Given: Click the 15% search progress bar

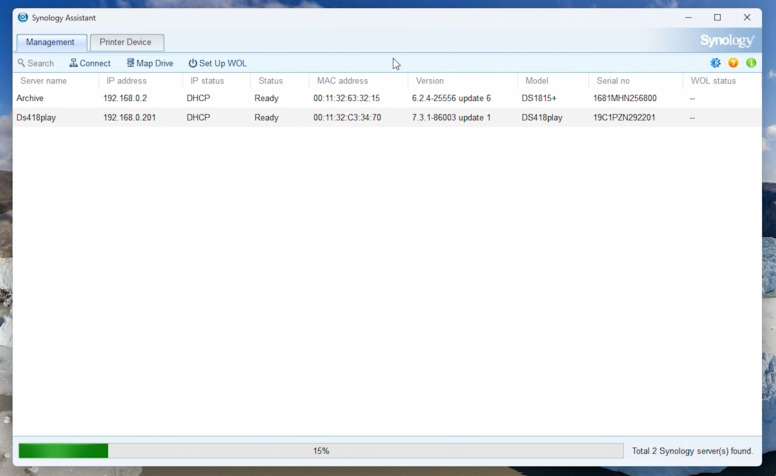Looking at the screenshot, I should 321,451.
